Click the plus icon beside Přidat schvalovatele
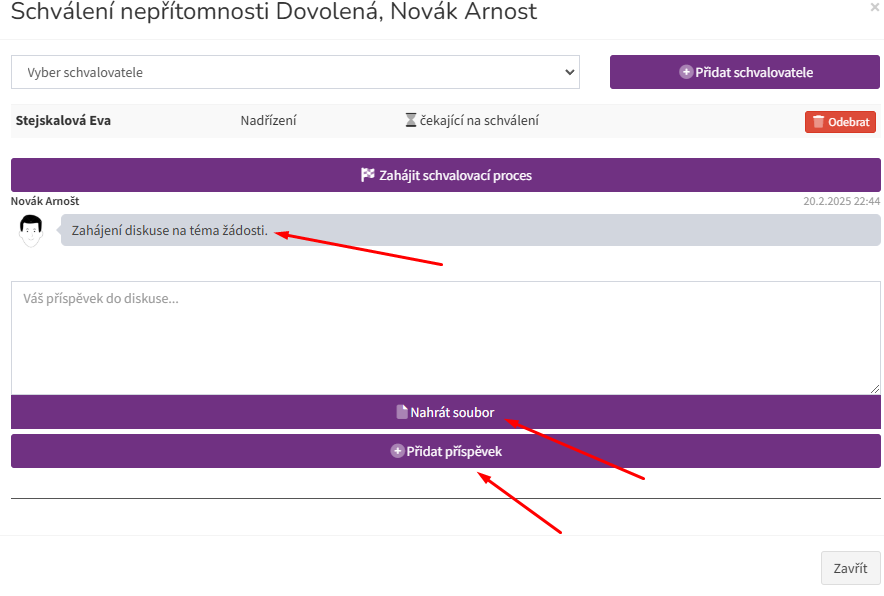The image size is (884, 596). [x=686, y=72]
